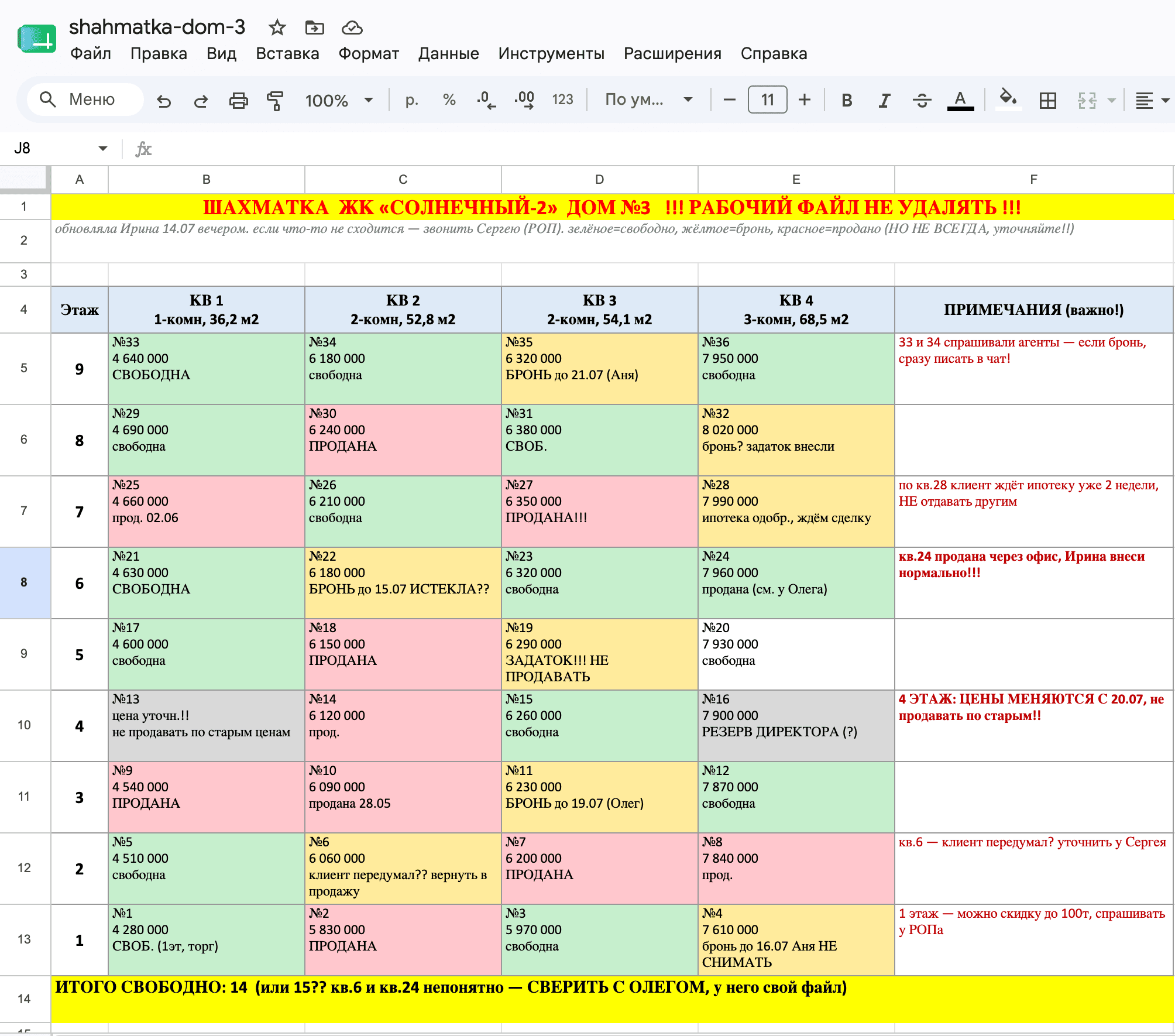The height and width of the screenshot is (1036, 1175).
Task: Open the Вид menu
Action: (221, 54)
